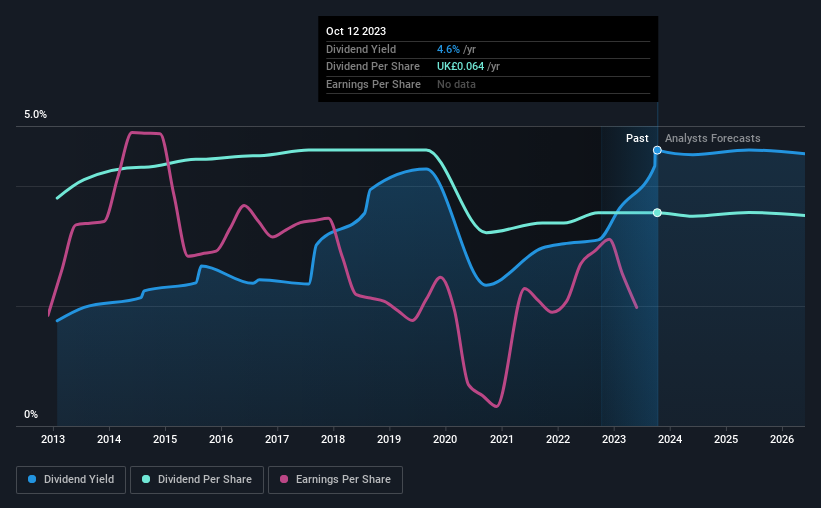Click the 2022 x-axis label
Screen dimensions: 821x508
[x=558, y=439]
